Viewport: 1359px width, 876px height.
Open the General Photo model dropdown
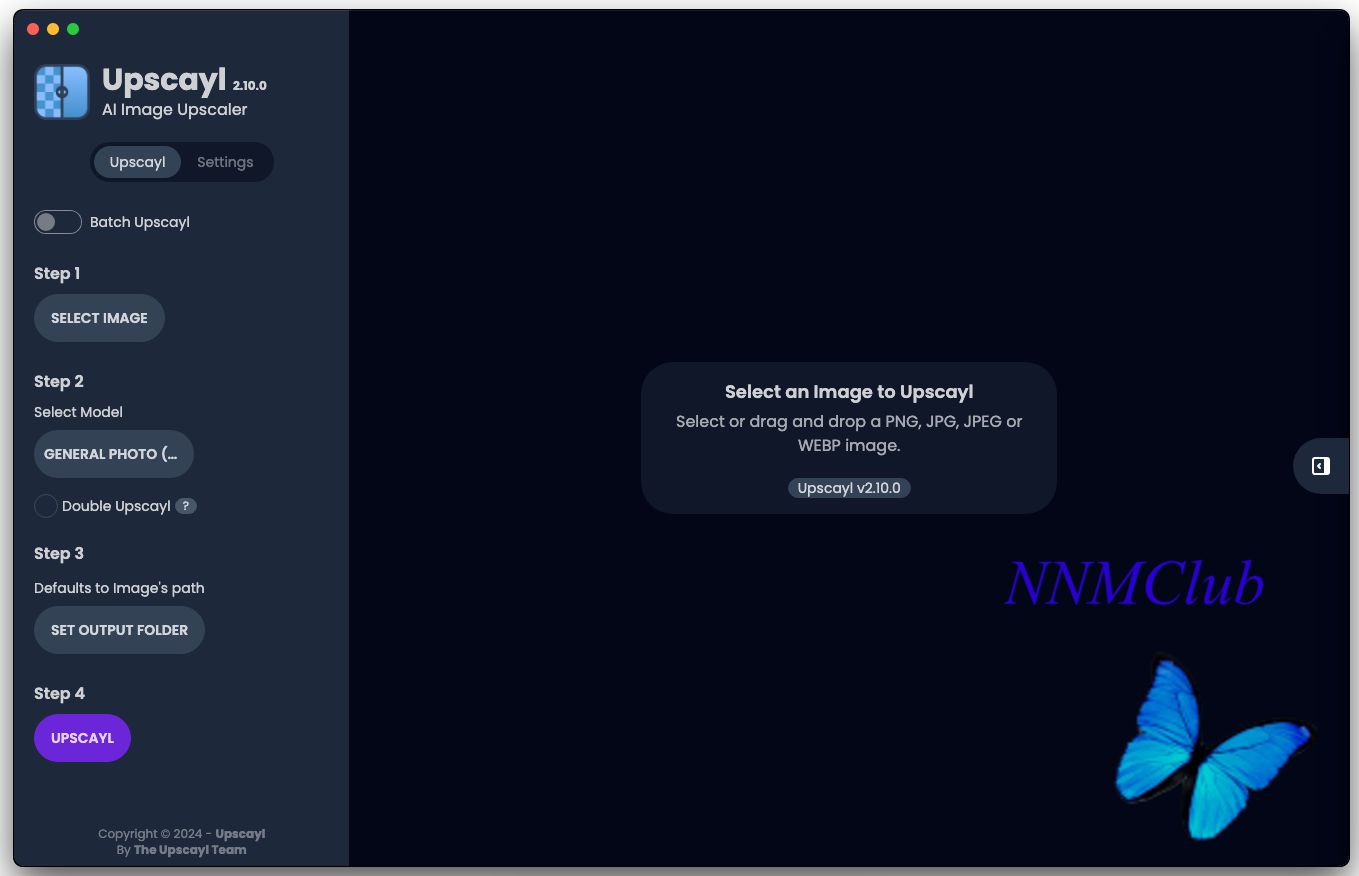114,454
